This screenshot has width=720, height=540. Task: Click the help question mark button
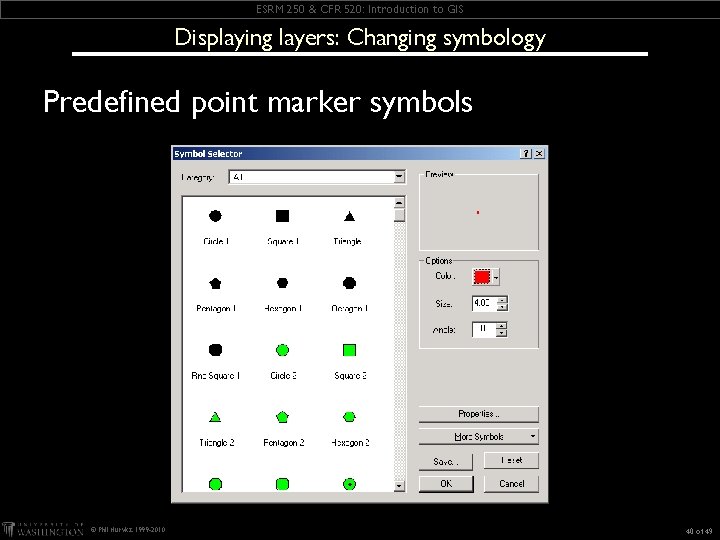526,153
